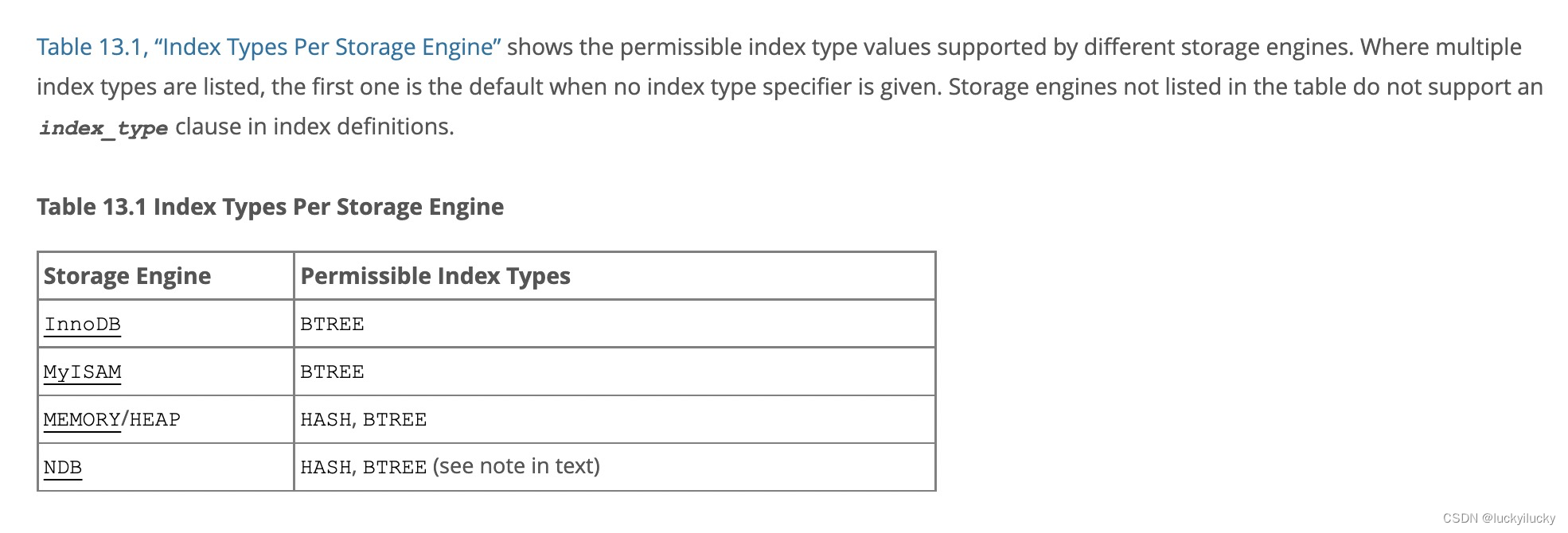The width and height of the screenshot is (1568, 533).
Task: Follow the MyISAM link in the table
Action: point(82,372)
